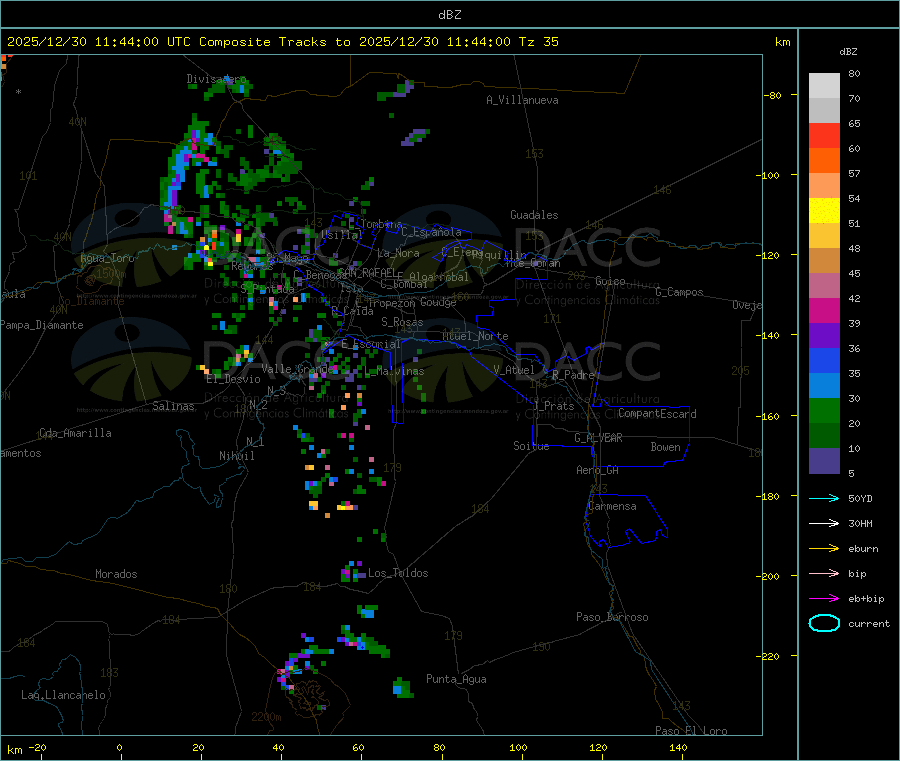Click the Gouge map label
The image size is (900, 761).
(x=439, y=302)
